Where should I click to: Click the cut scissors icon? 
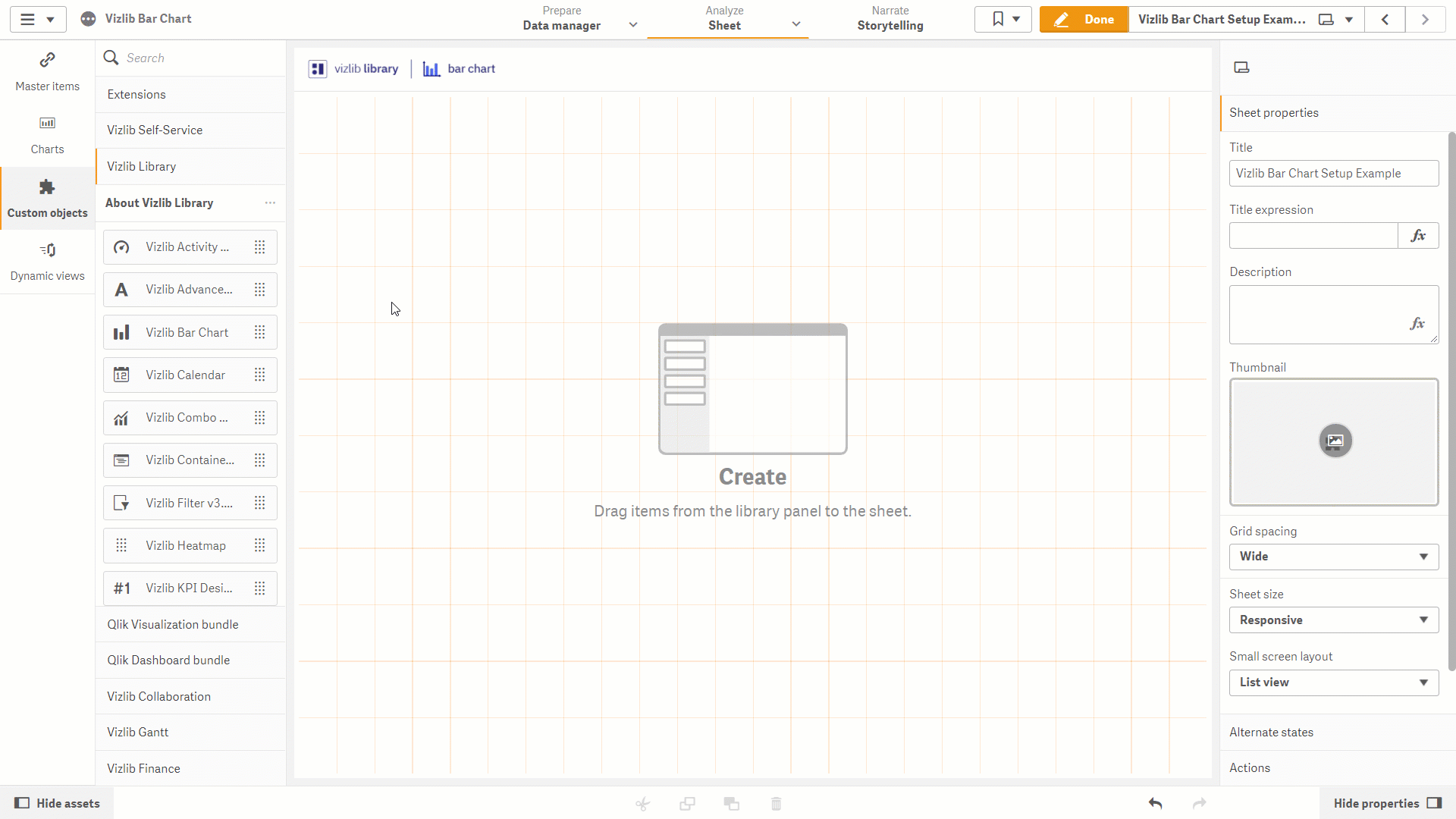click(x=643, y=804)
